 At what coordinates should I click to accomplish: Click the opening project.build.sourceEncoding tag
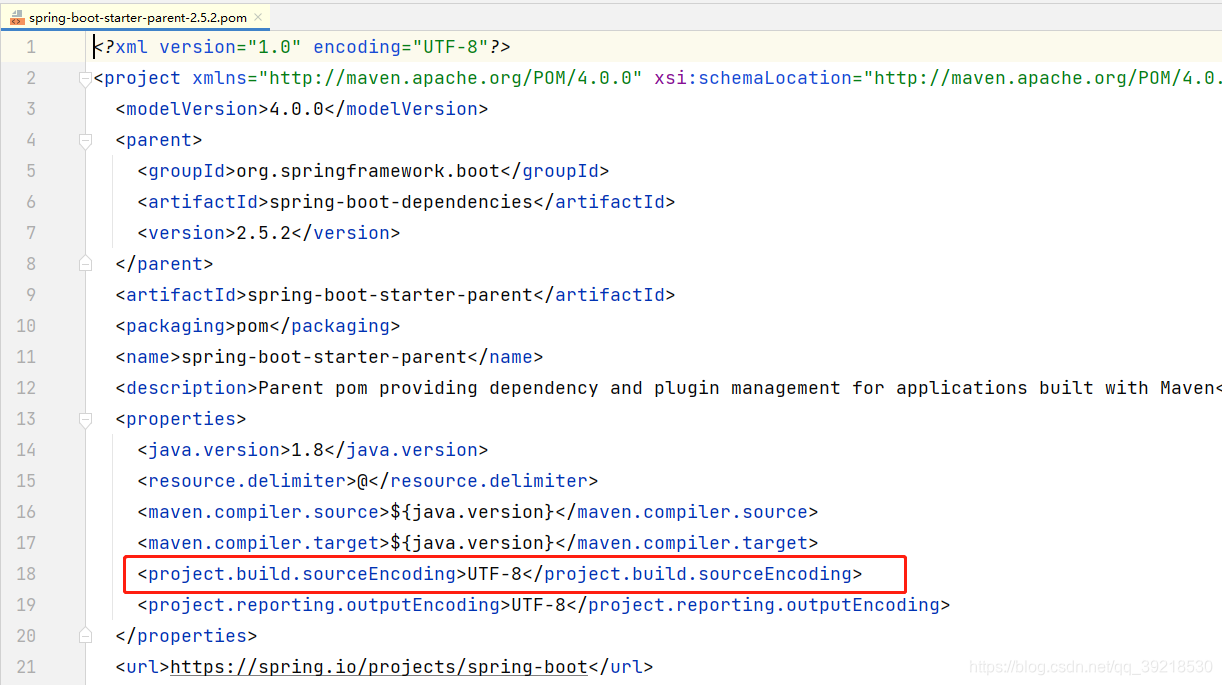pos(302,575)
